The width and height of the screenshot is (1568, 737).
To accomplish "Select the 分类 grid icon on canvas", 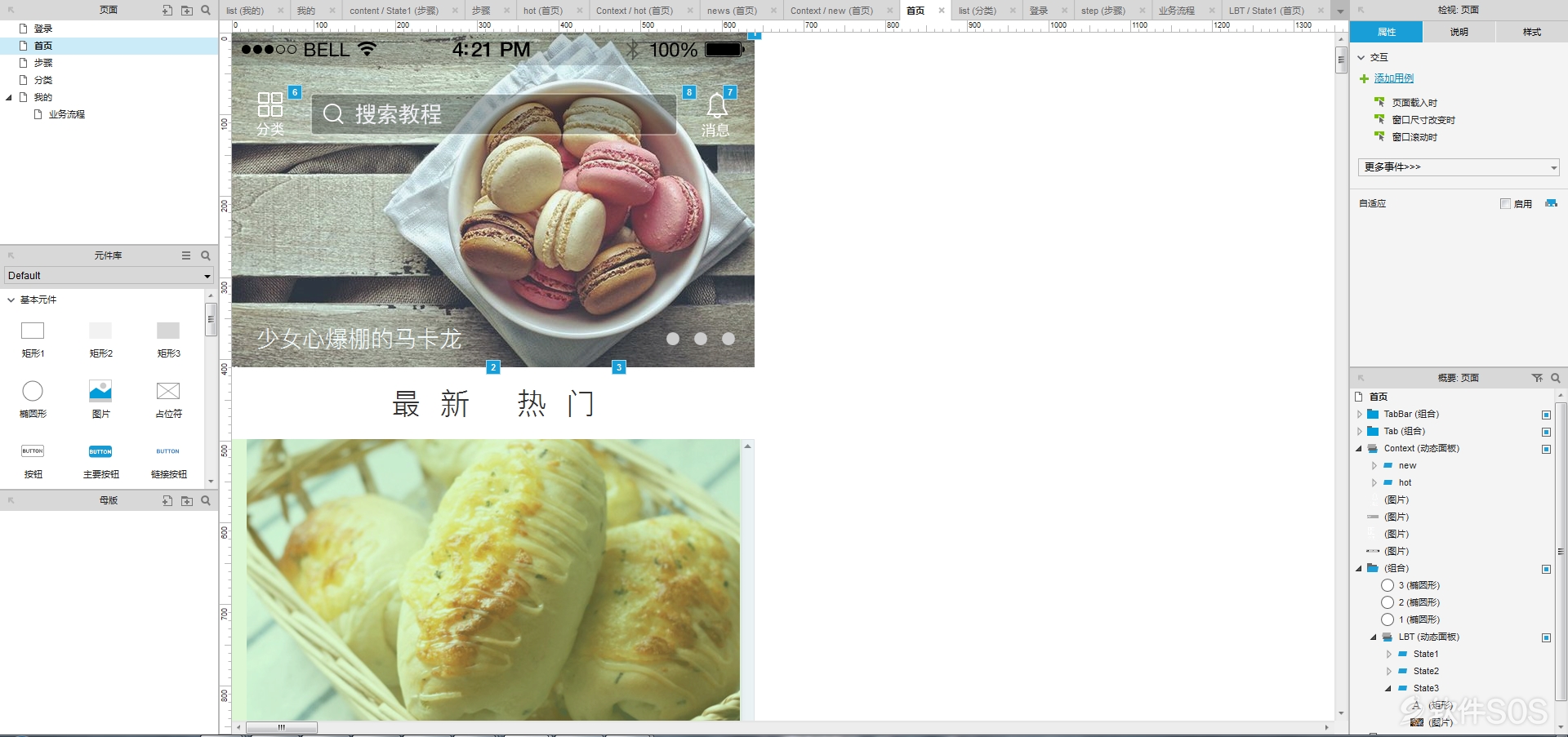I will [x=270, y=113].
